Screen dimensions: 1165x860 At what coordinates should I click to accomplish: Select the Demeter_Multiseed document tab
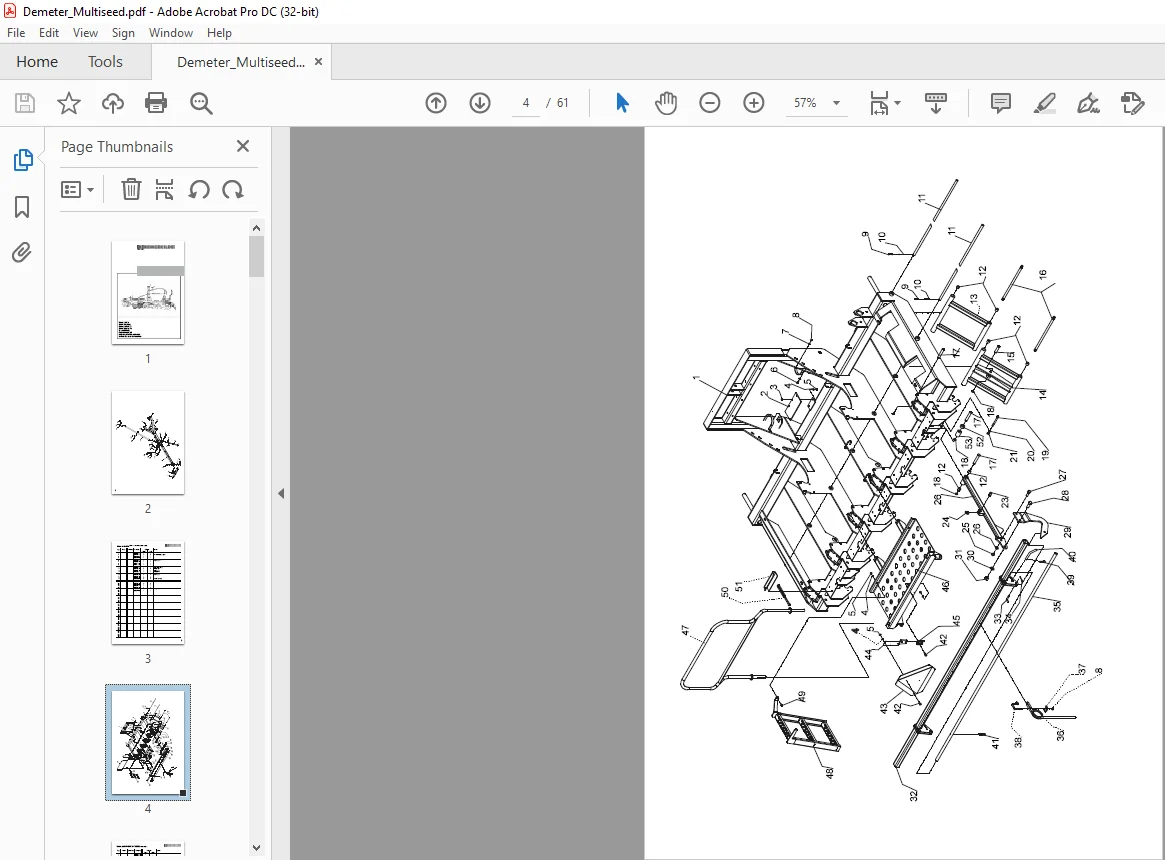click(x=241, y=62)
